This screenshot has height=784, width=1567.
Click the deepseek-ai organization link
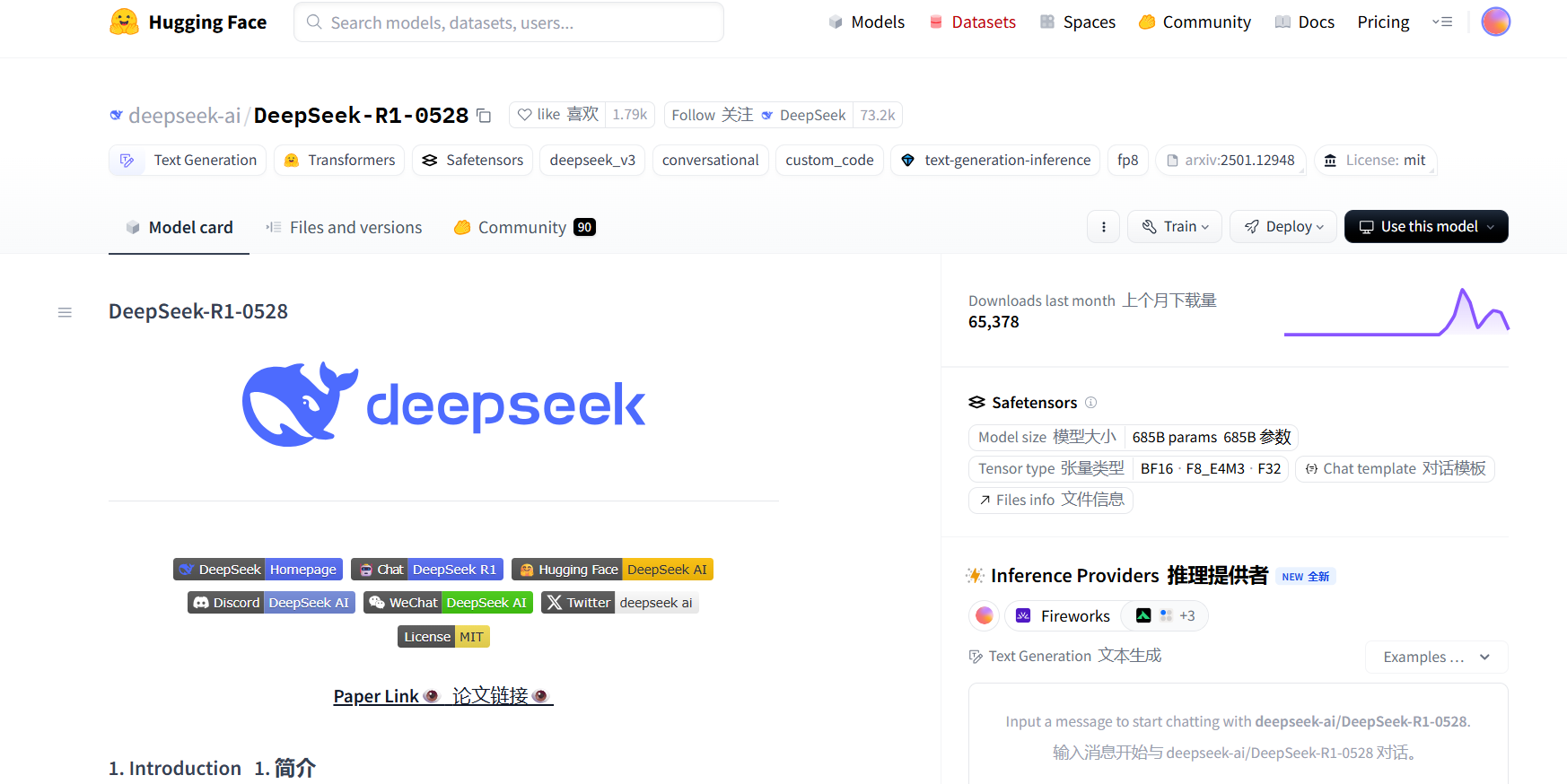pos(184,116)
